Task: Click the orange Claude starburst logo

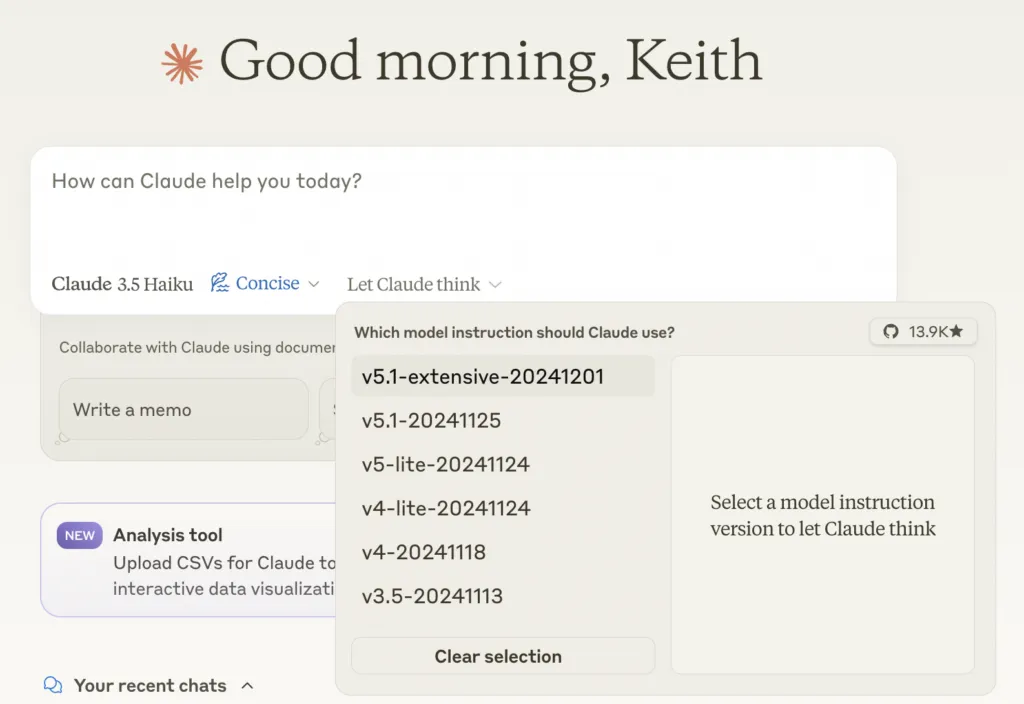Action: [182, 63]
